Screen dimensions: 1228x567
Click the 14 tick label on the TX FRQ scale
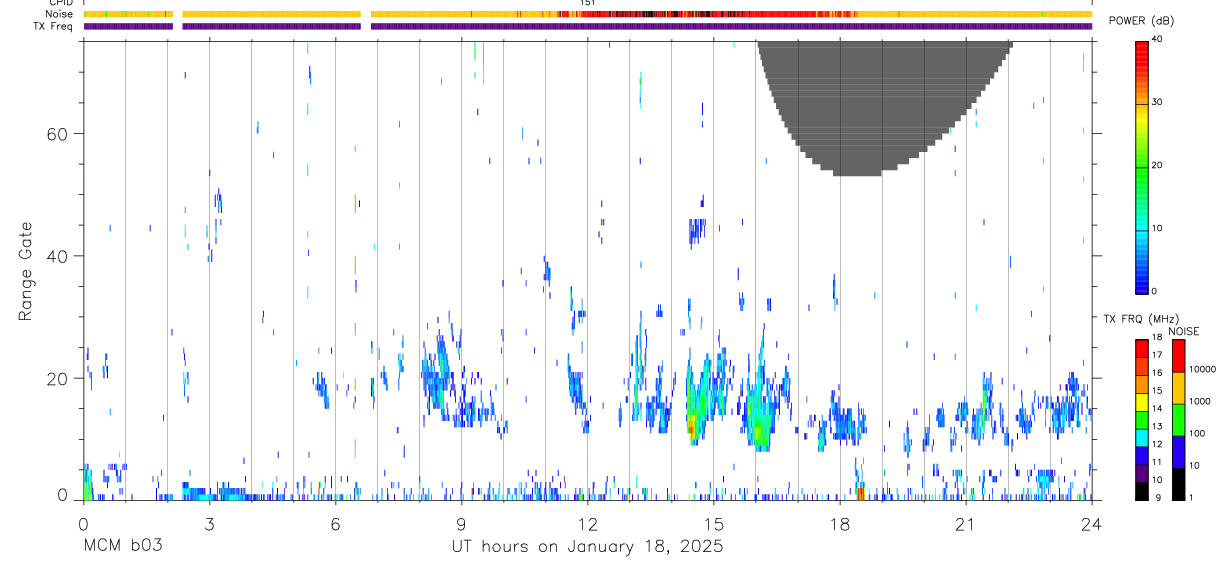[x=1157, y=408]
